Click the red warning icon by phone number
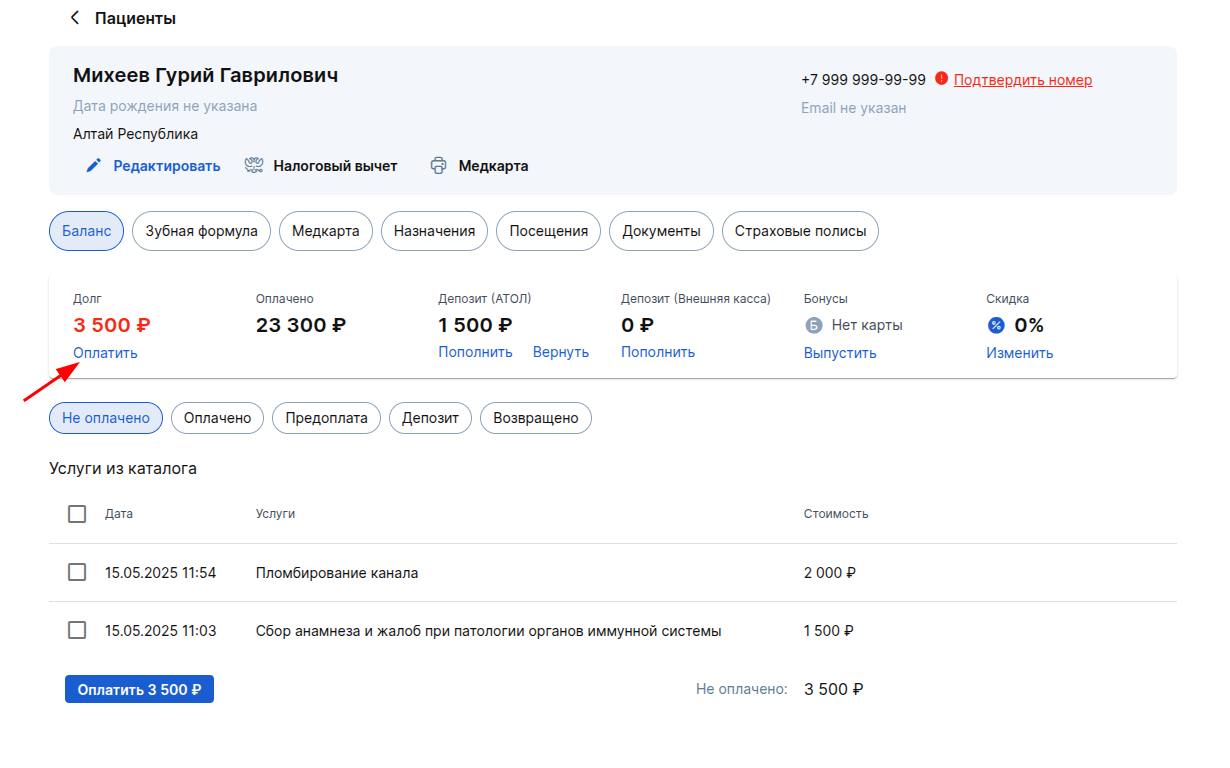 [941, 79]
